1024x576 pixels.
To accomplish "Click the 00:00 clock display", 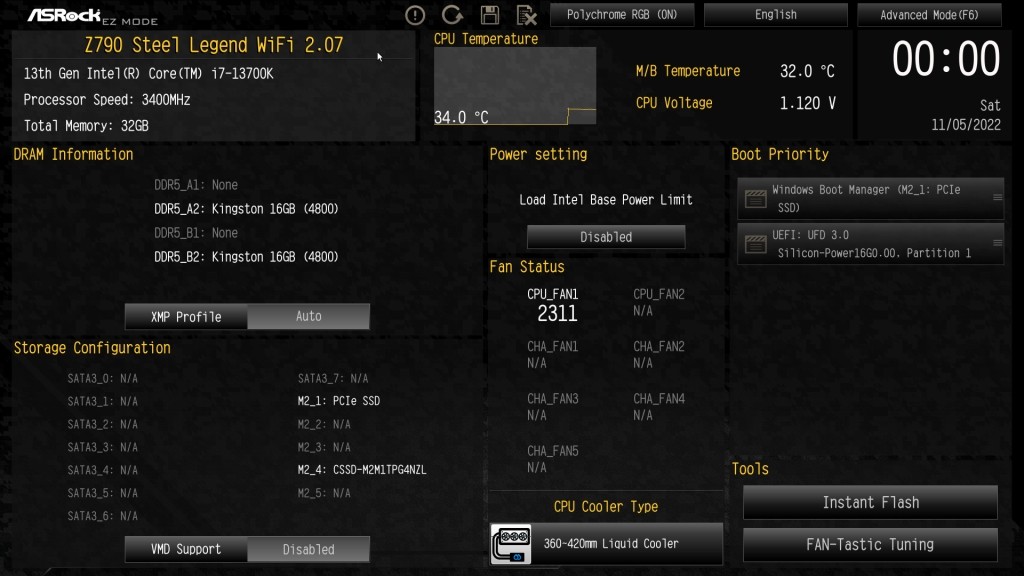I will [946, 59].
